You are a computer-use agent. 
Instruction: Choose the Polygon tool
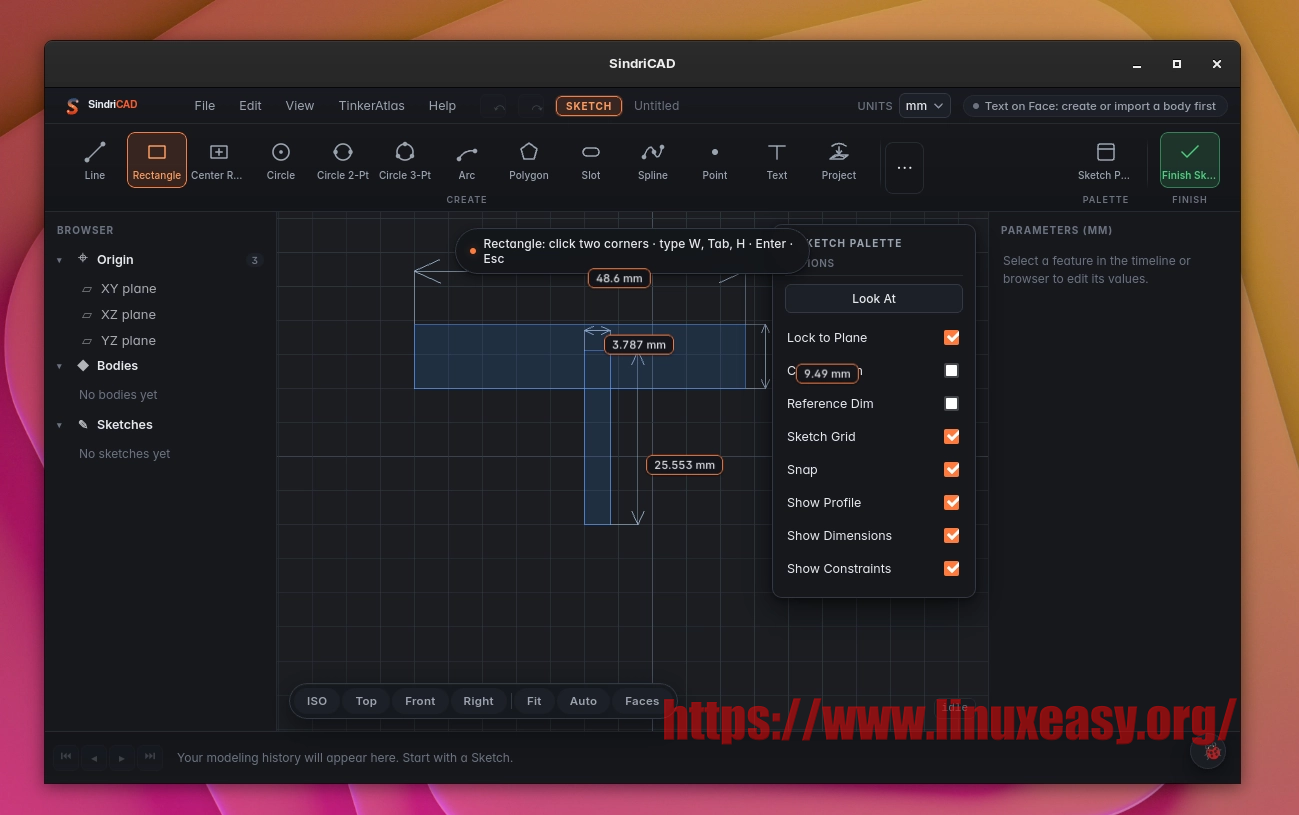tap(529, 160)
